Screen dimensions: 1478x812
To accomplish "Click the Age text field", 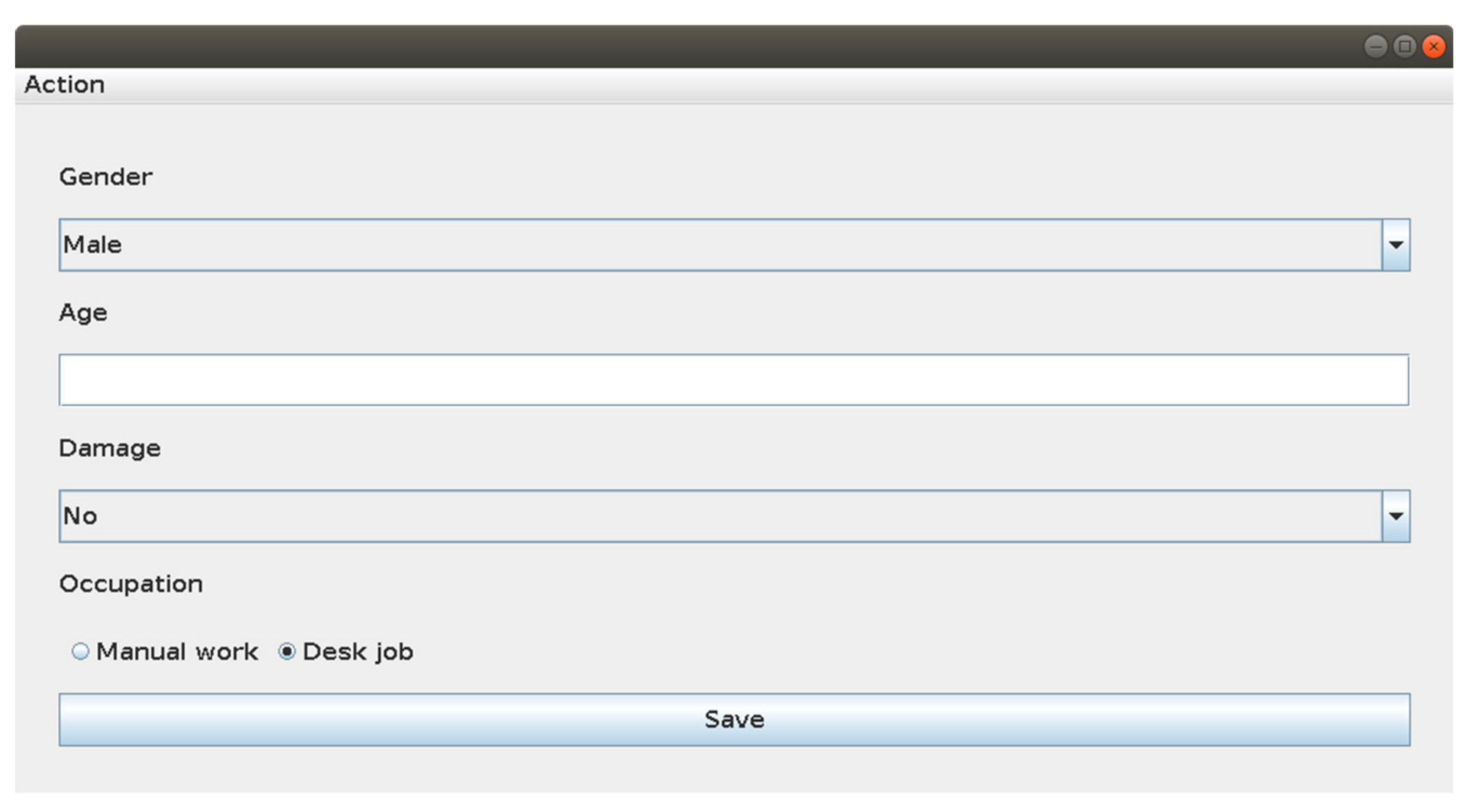I will pos(733,380).
